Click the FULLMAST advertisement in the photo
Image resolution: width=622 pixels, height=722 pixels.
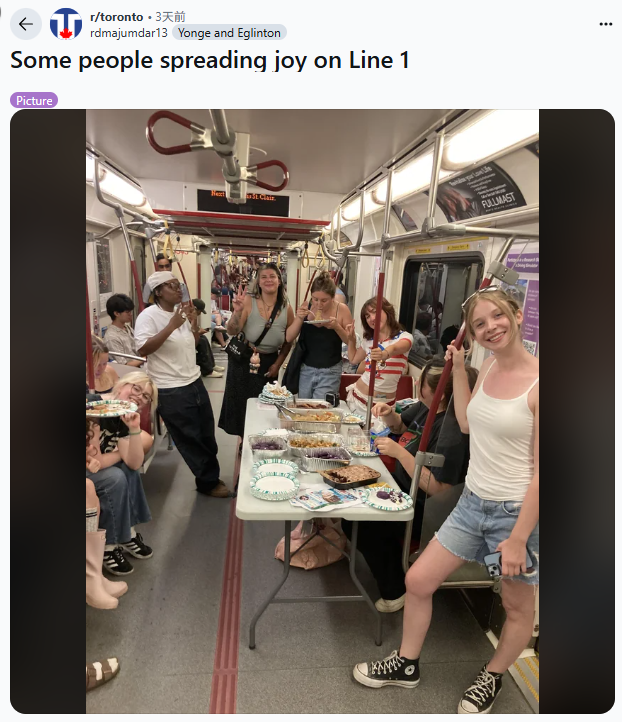coord(480,190)
